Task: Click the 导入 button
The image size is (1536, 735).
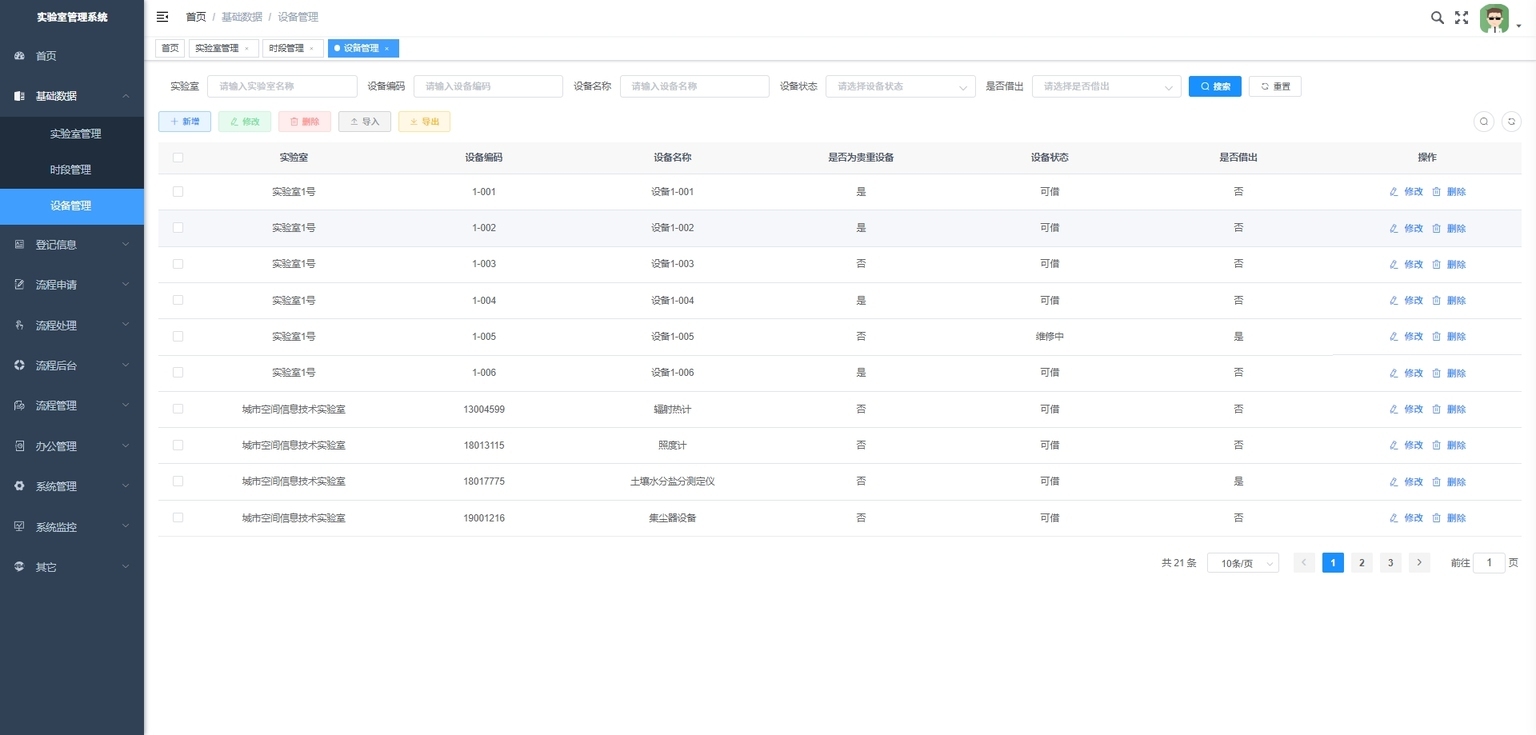Action: tap(365, 121)
